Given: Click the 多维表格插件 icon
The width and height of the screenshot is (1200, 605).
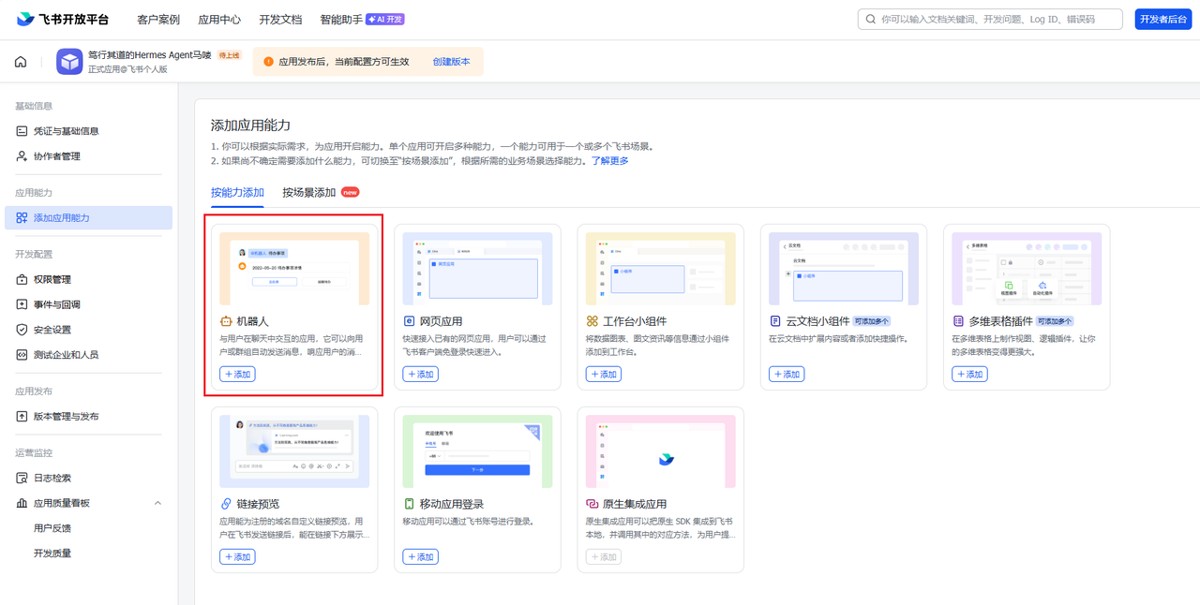Looking at the screenshot, I should tap(959, 322).
